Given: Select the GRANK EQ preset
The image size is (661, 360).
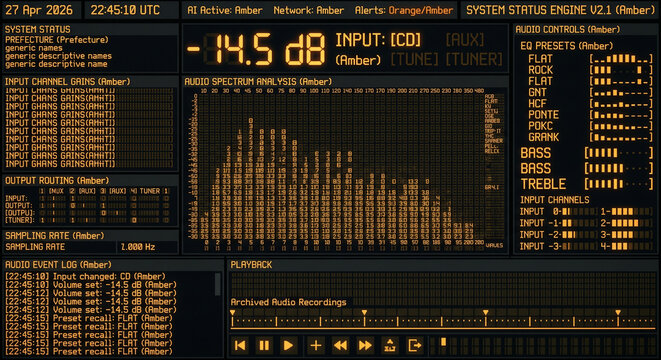Looking at the screenshot, I should tap(543, 137).
